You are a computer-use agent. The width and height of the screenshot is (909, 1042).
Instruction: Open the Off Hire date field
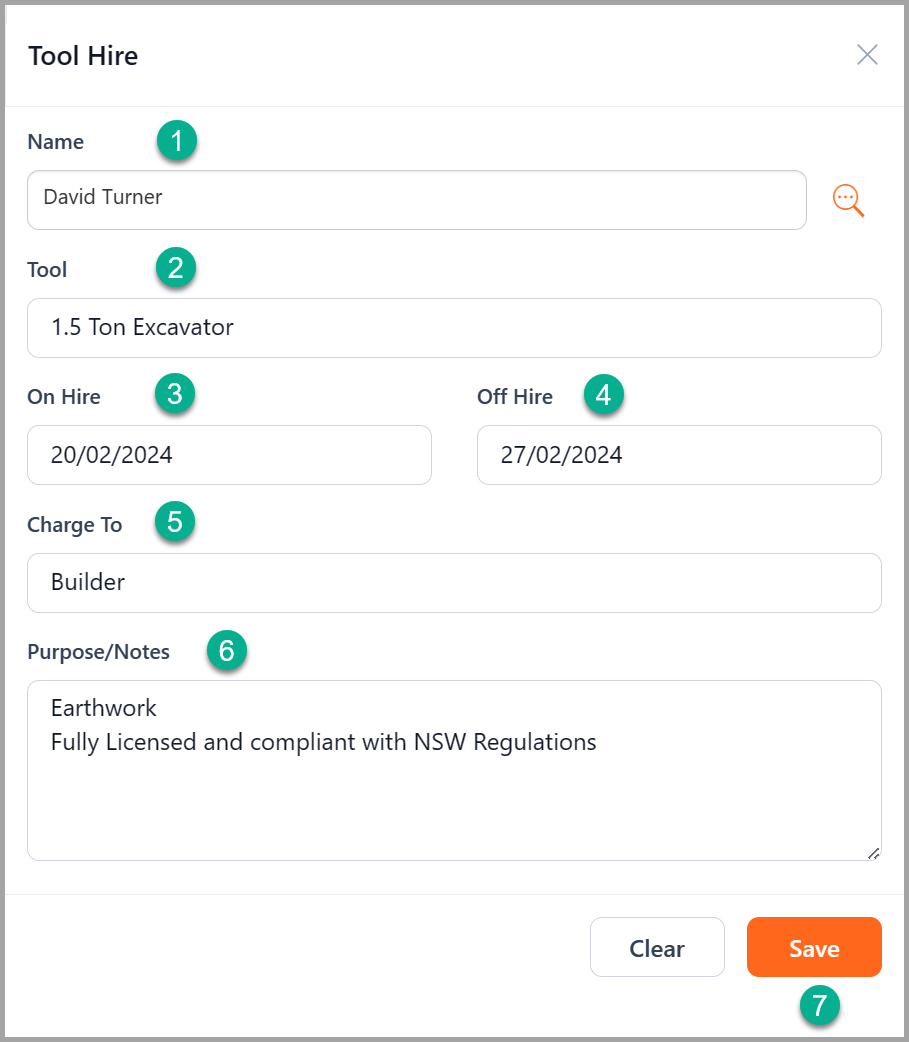[679, 455]
